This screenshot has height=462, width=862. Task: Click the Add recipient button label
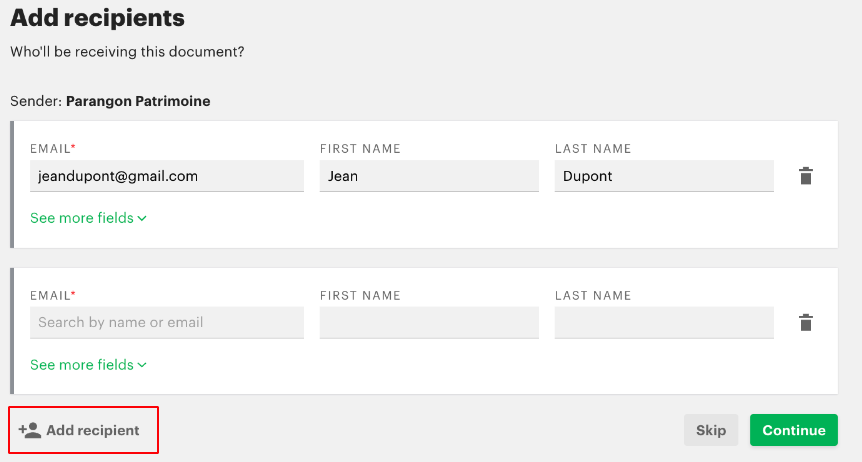[x=93, y=430]
